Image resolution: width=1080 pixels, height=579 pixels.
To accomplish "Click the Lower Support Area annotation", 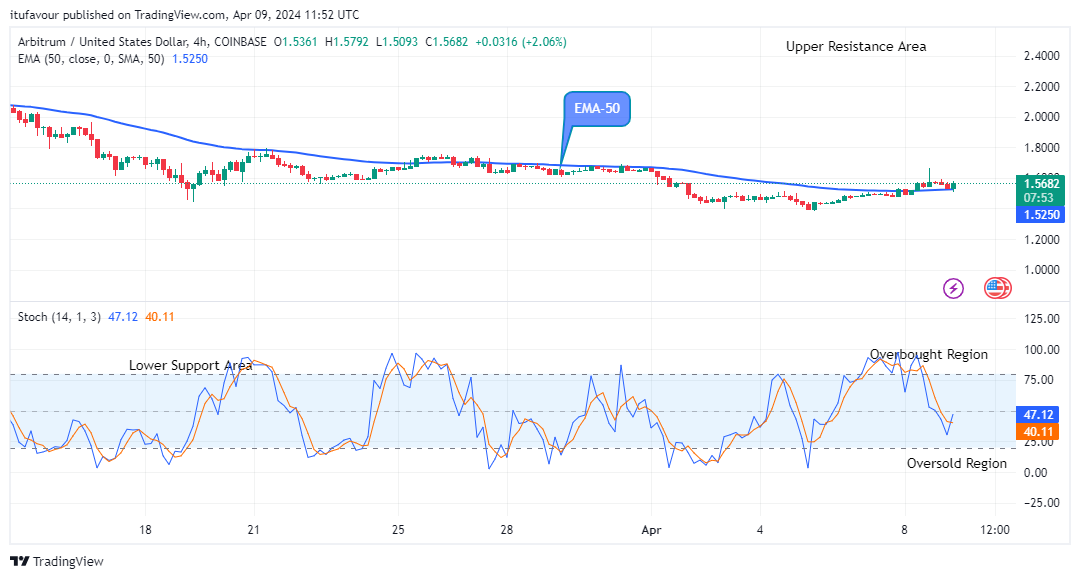I will point(191,365).
